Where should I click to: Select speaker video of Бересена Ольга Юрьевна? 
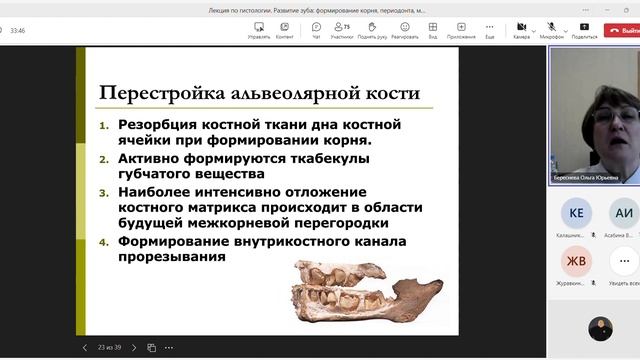(594, 116)
